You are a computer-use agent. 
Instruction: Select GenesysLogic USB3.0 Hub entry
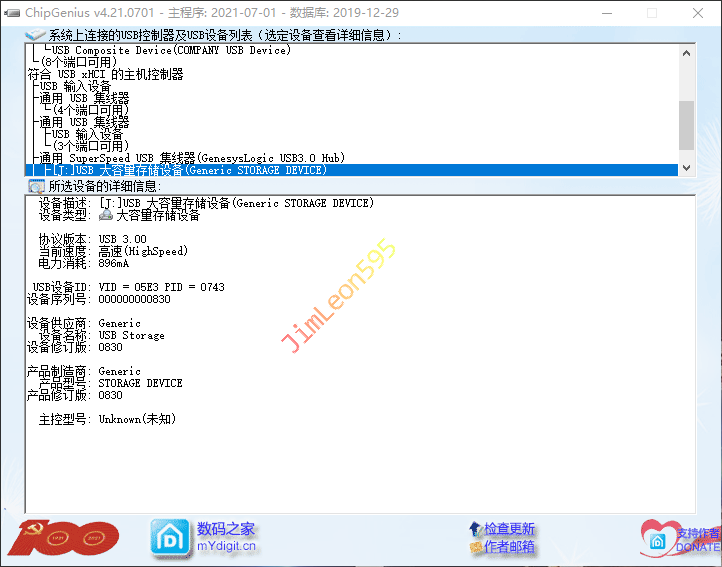(x=191, y=158)
